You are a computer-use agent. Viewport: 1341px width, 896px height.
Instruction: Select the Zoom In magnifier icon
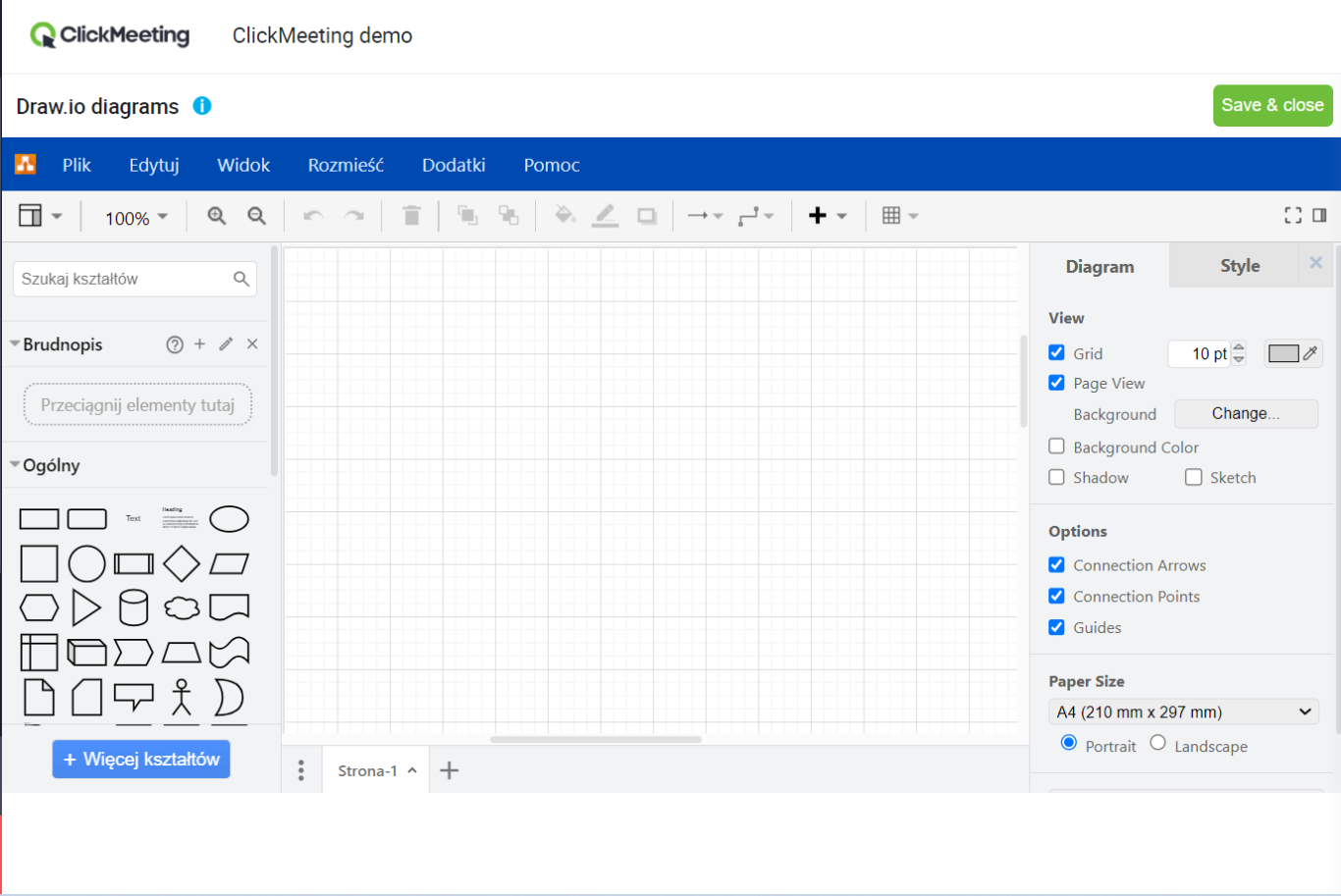(x=216, y=215)
